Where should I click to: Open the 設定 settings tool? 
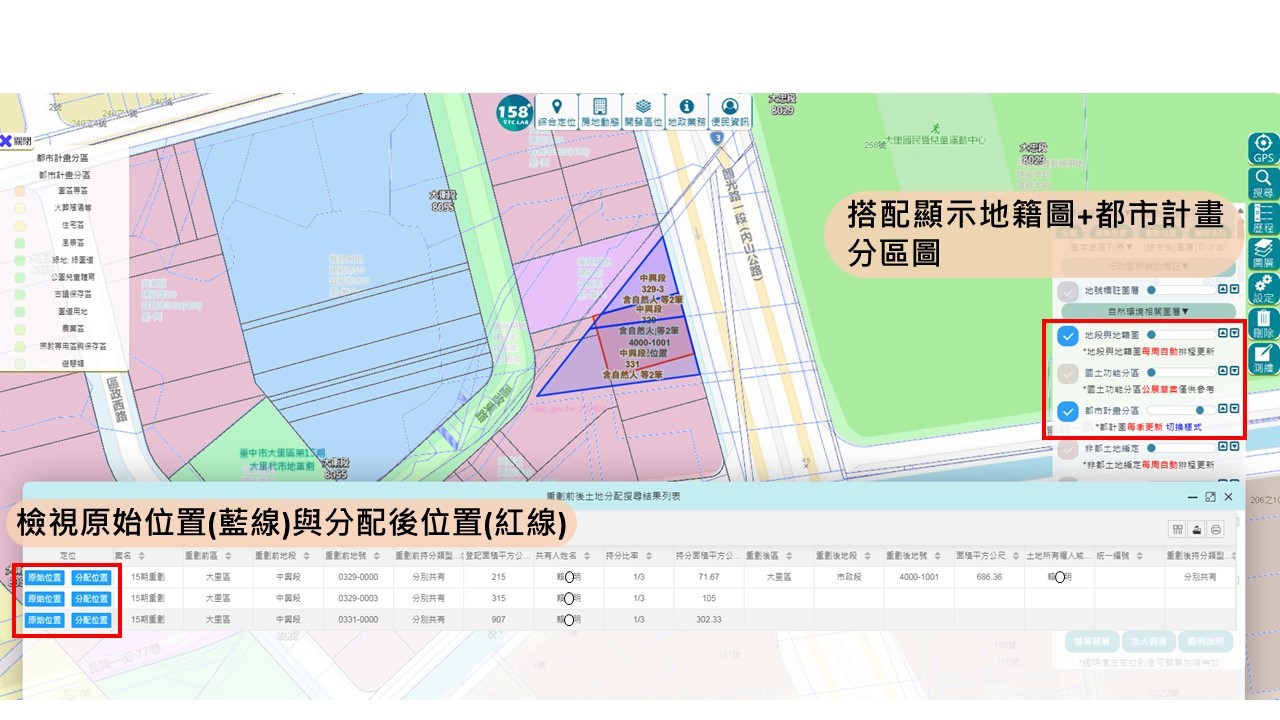coord(1263,289)
